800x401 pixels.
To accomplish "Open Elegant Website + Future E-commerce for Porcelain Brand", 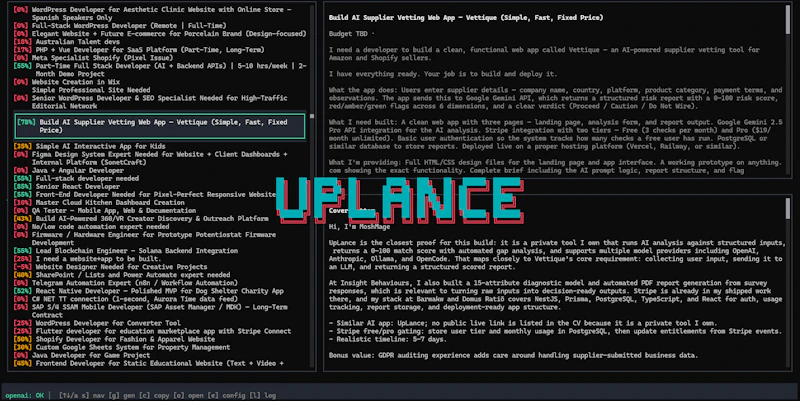I will [x=160, y=34].
